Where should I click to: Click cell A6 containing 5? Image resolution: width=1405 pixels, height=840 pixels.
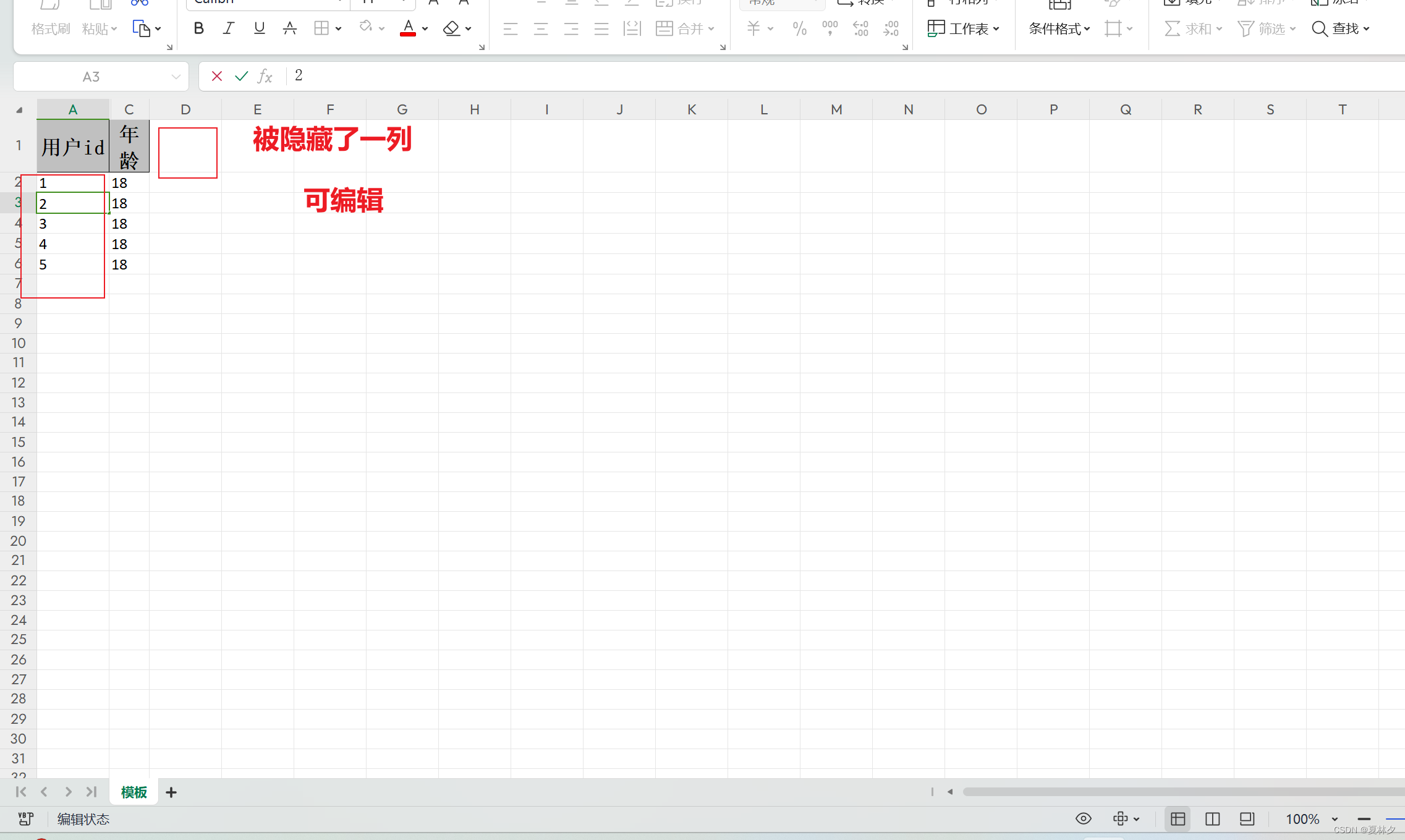[x=73, y=265]
